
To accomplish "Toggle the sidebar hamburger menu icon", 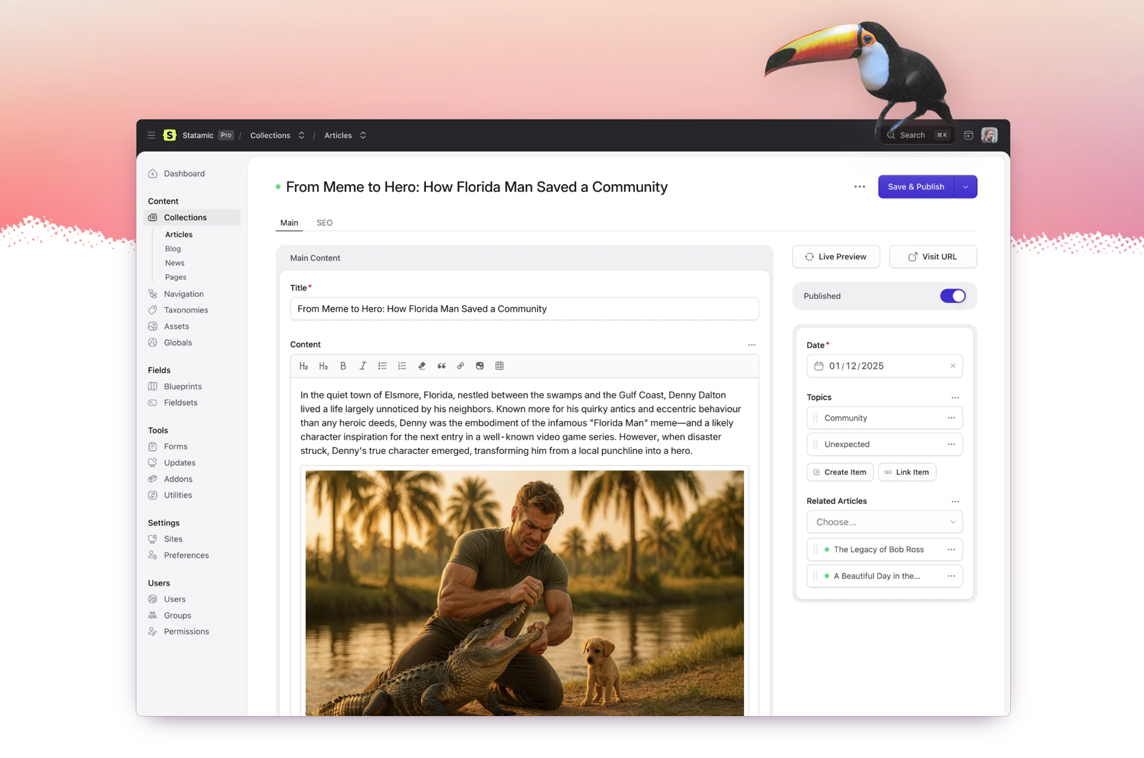I will (152, 135).
